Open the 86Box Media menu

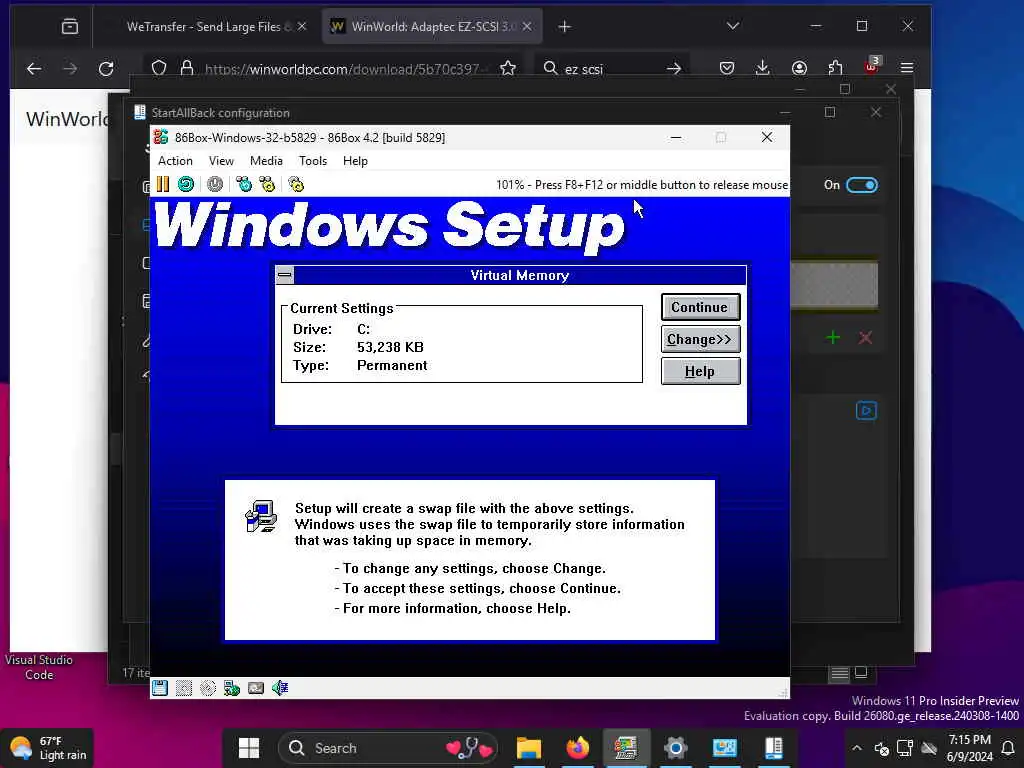[266, 161]
